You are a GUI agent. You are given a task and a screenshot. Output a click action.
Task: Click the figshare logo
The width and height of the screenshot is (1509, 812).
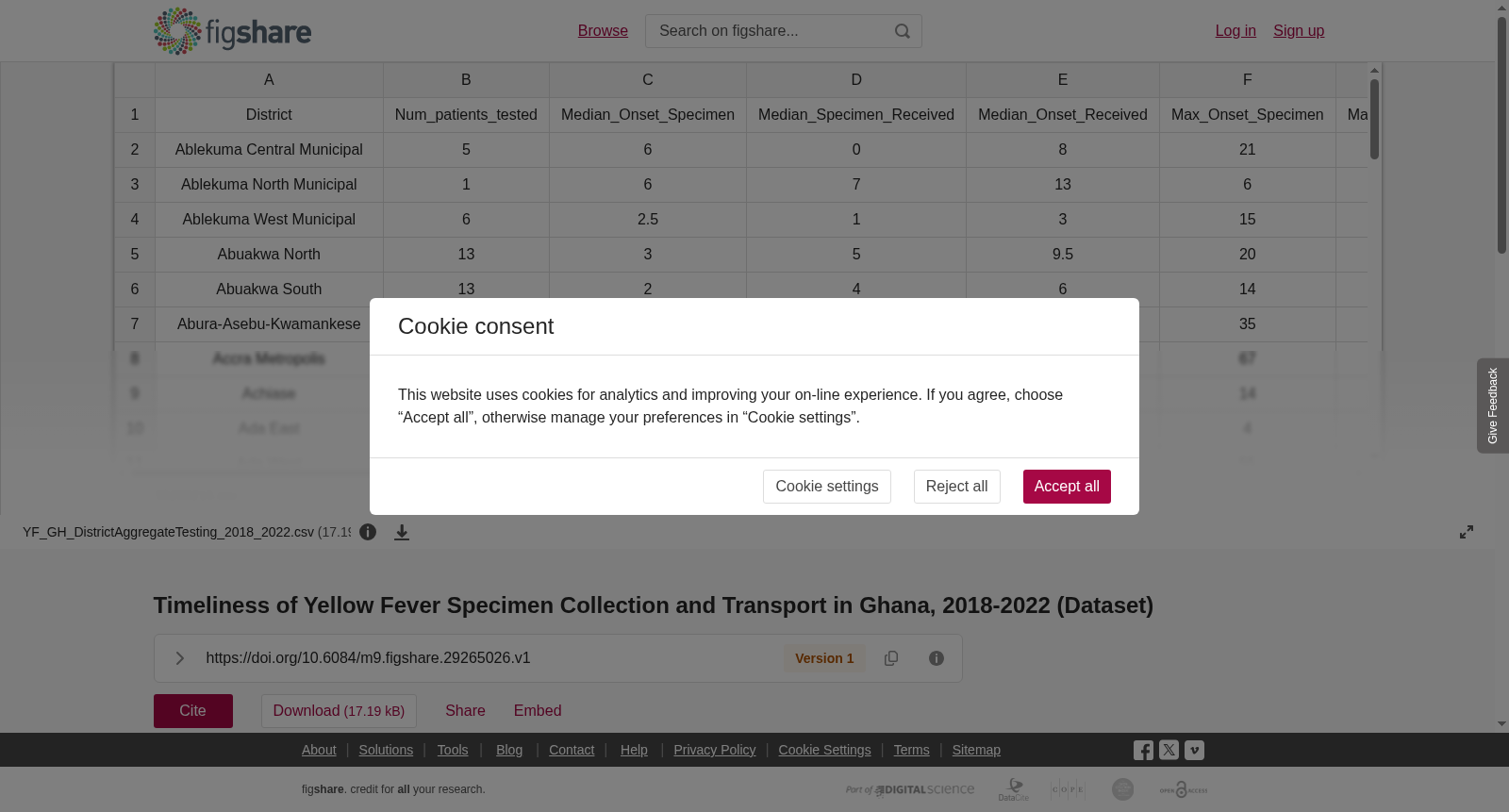(x=232, y=31)
